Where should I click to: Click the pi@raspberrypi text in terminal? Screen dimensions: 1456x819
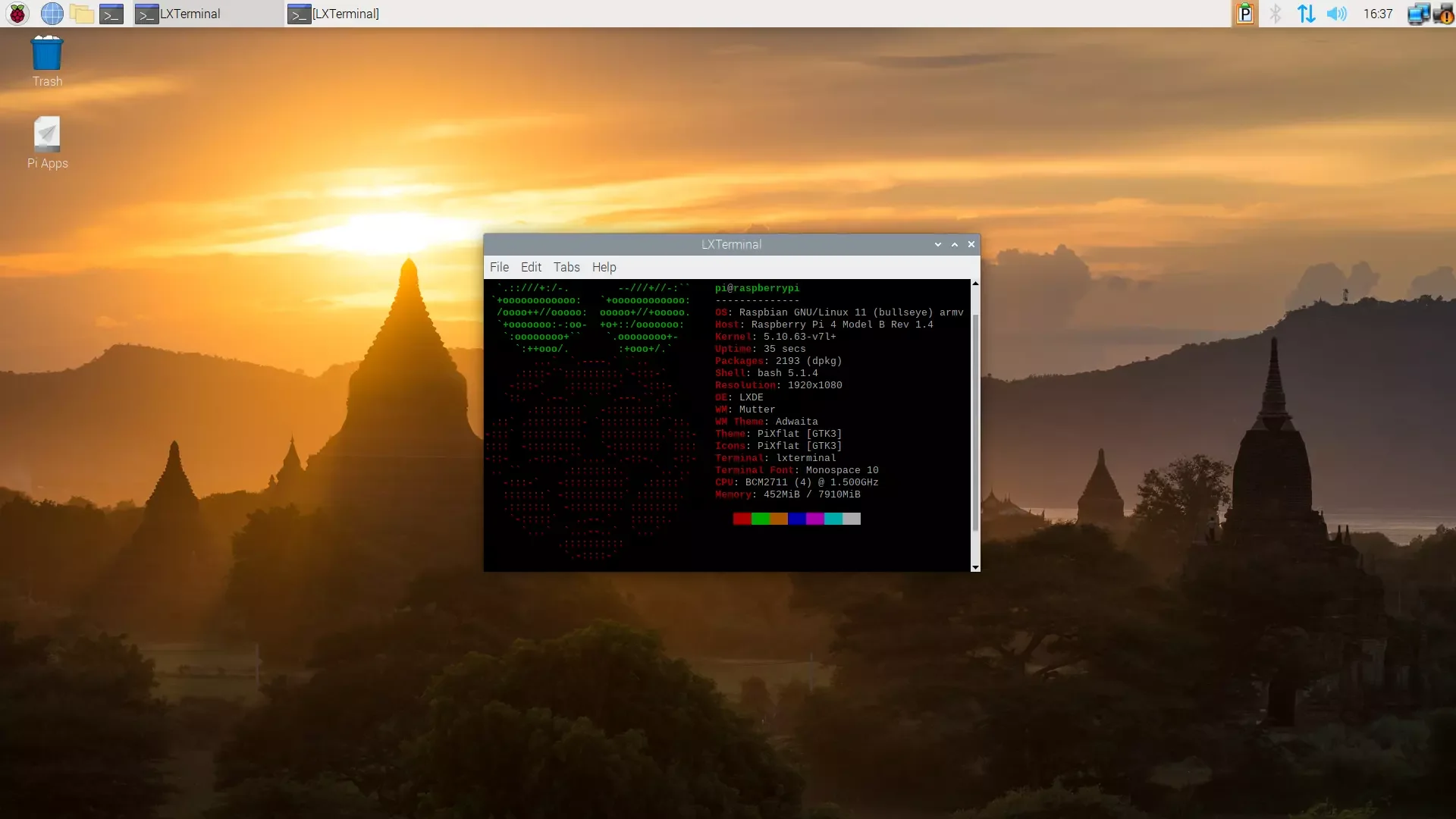point(757,288)
